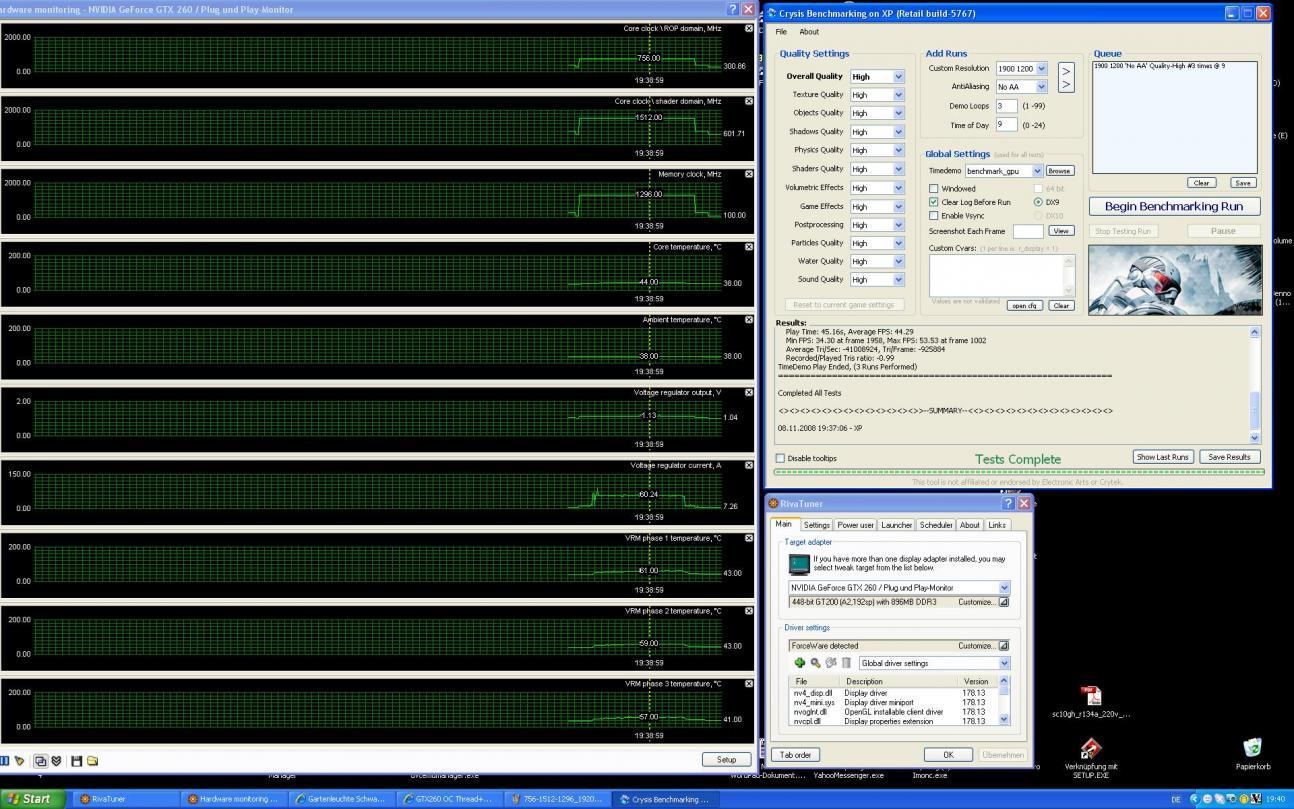Switch to the Power user tab

(x=855, y=525)
